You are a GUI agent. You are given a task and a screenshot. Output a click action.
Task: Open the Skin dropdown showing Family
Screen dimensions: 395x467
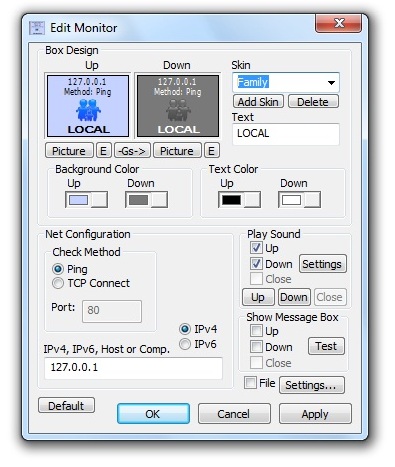click(x=286, y=82)
